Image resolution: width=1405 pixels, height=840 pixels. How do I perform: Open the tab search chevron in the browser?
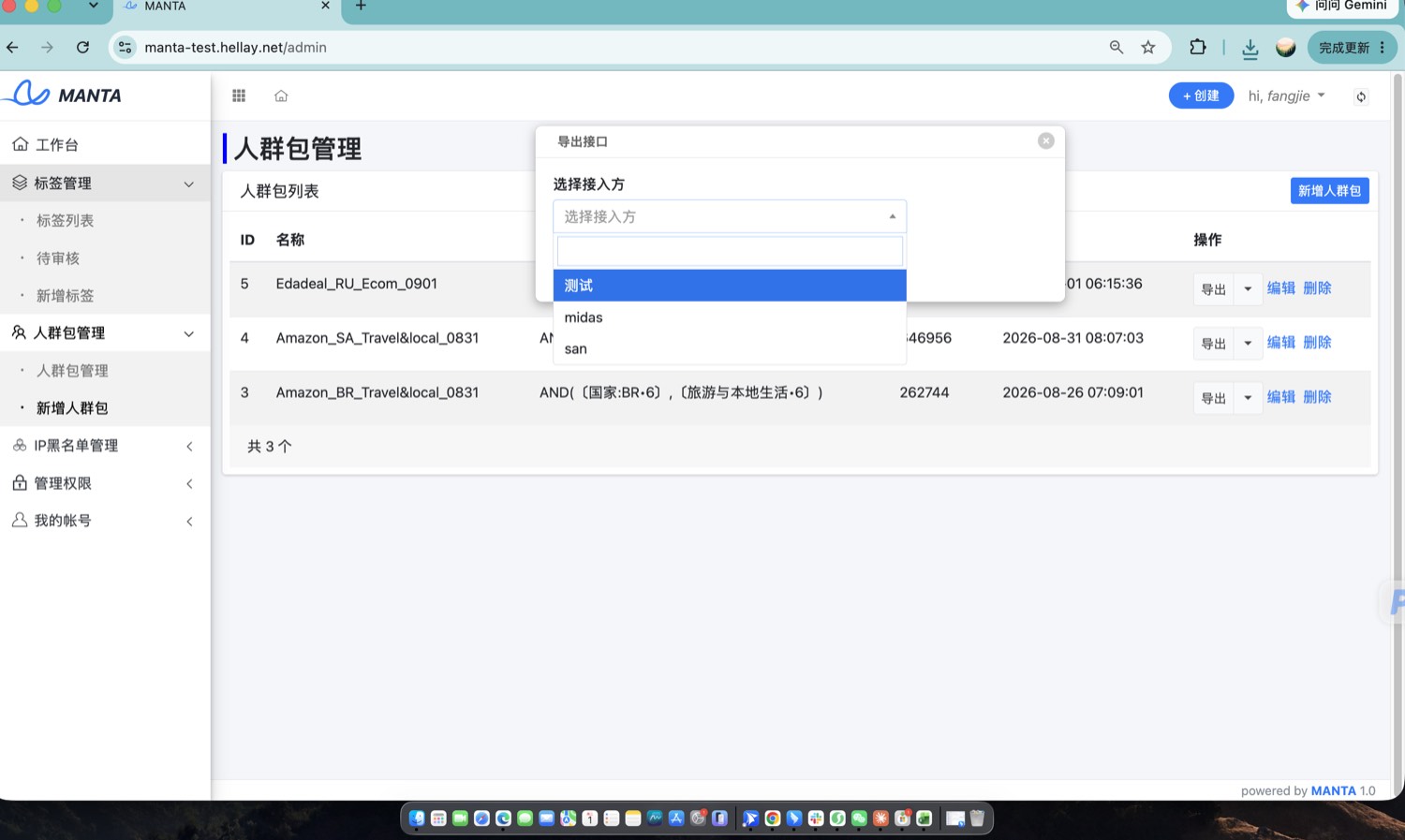point(93,6)
